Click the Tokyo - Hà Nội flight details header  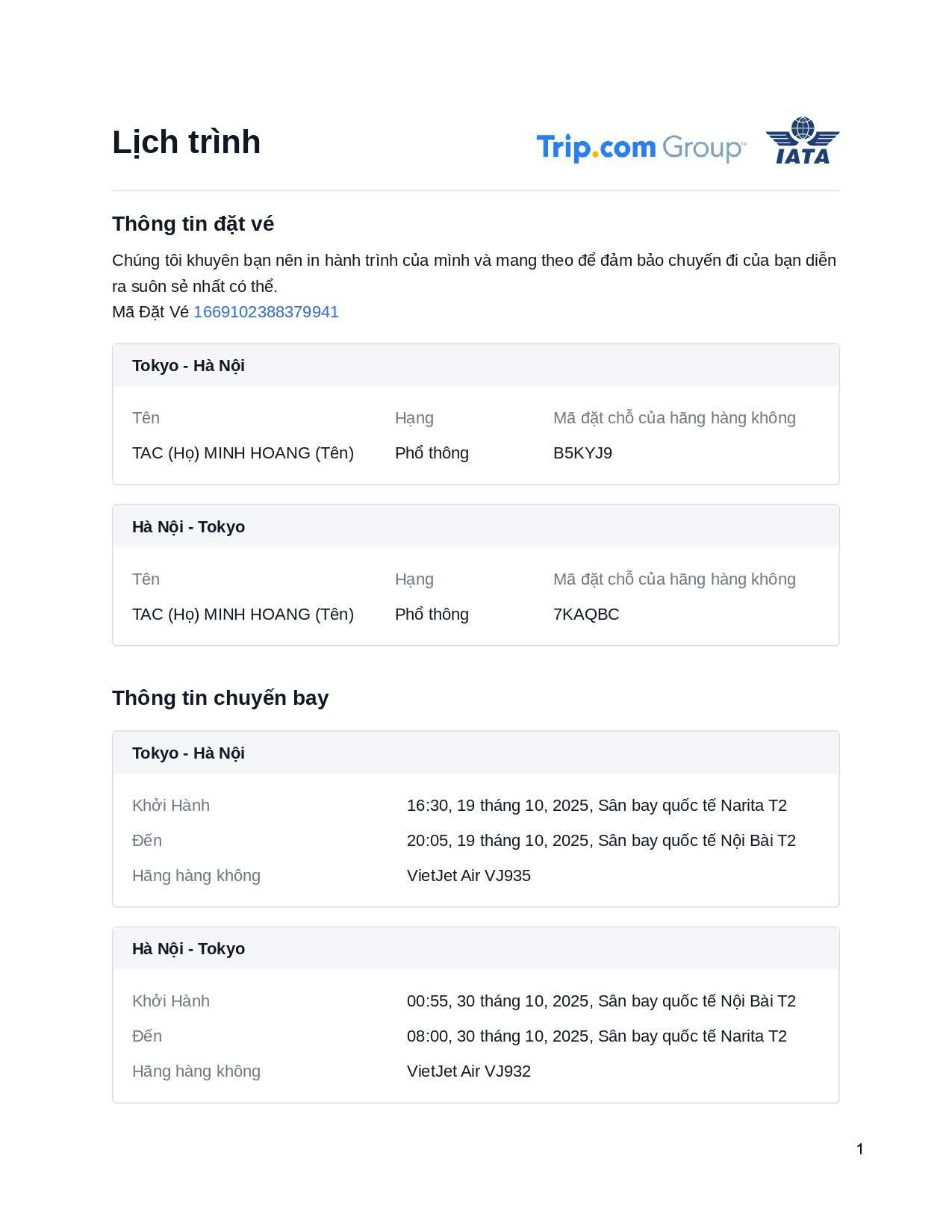(188, 753)
